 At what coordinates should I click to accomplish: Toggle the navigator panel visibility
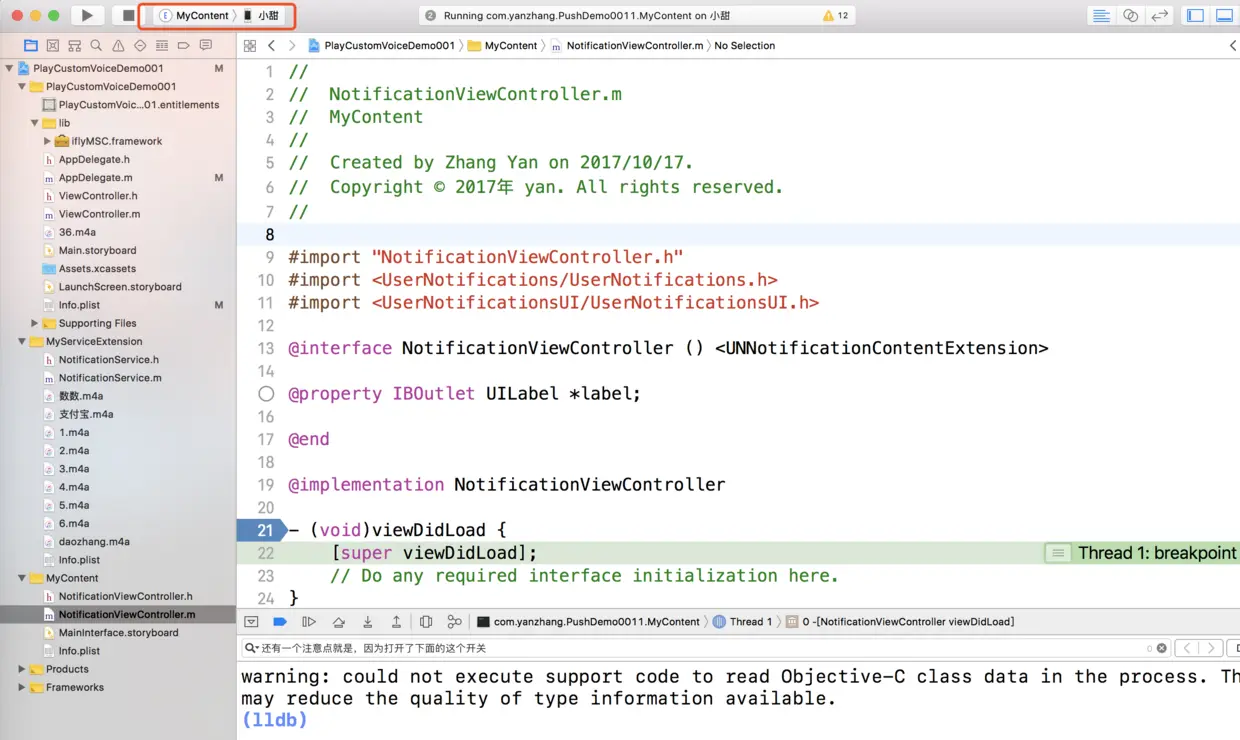click(x=1195, y=15)
